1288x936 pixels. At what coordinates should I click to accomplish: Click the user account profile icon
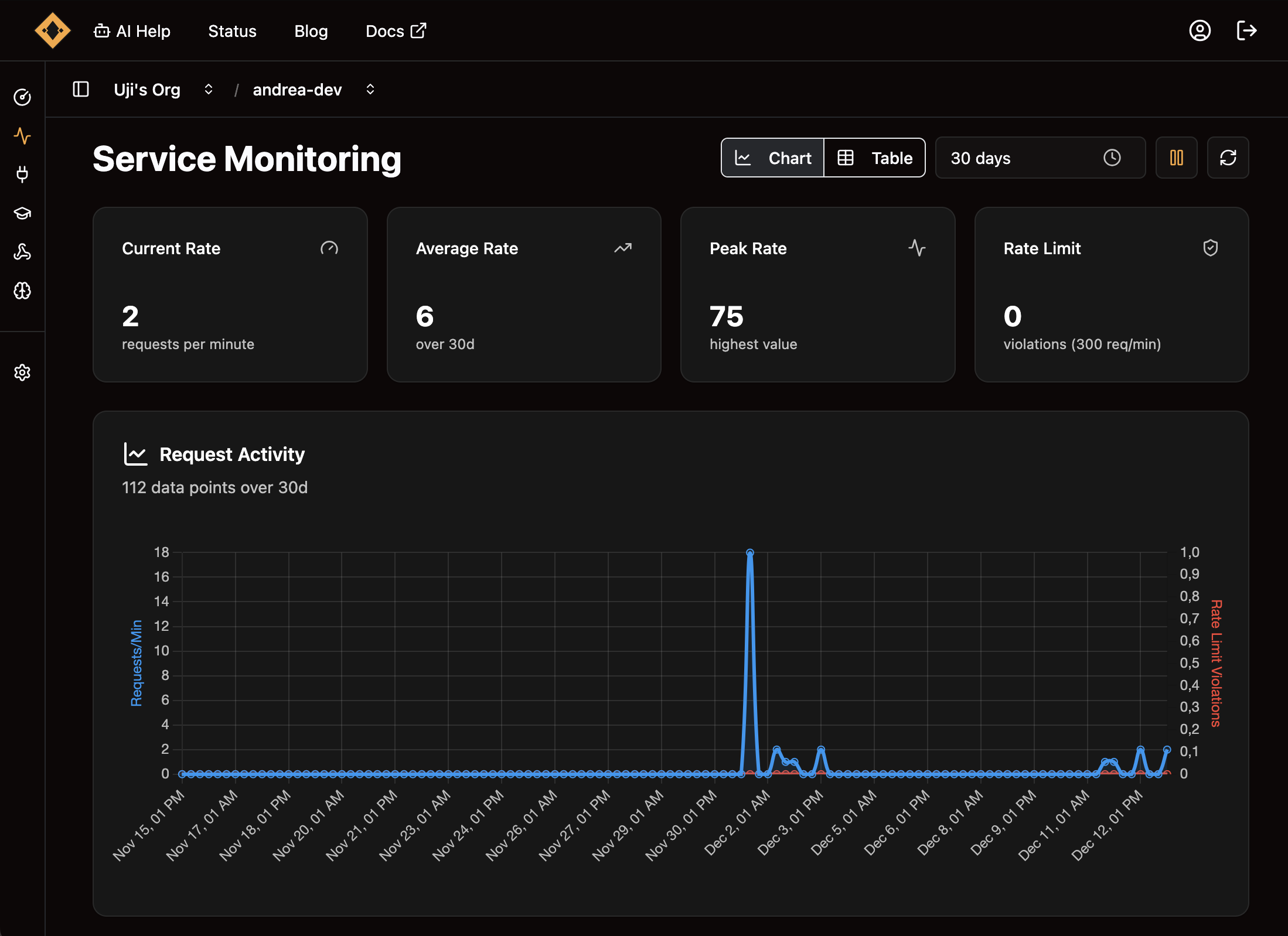pos(1200,30)
